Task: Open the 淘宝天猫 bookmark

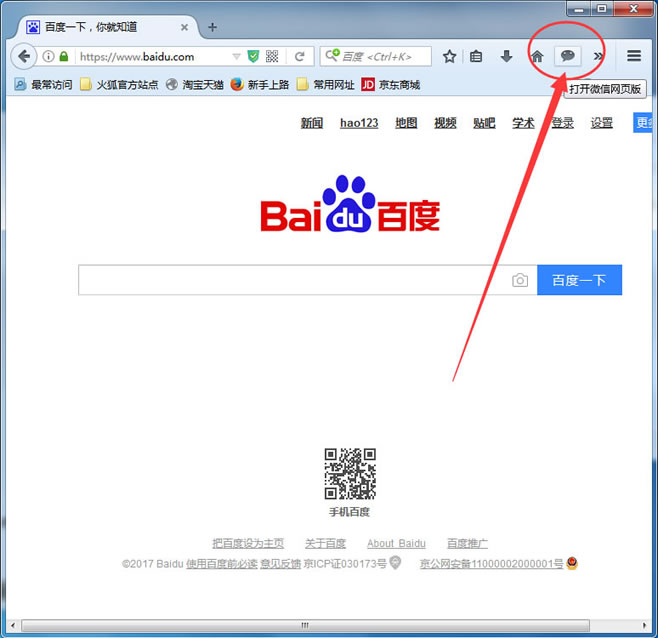Action: [194, 85]
